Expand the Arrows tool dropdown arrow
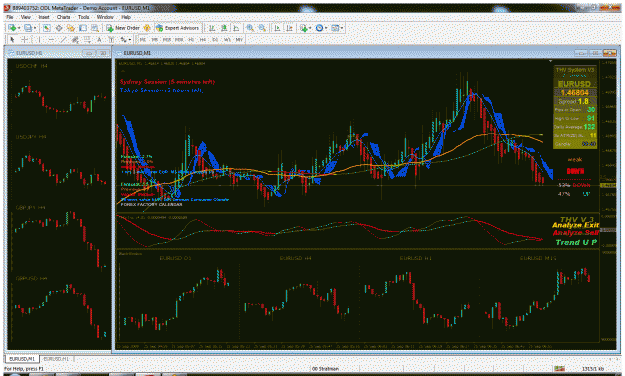This screenshot has width=625, height=376. click(130, 39)
